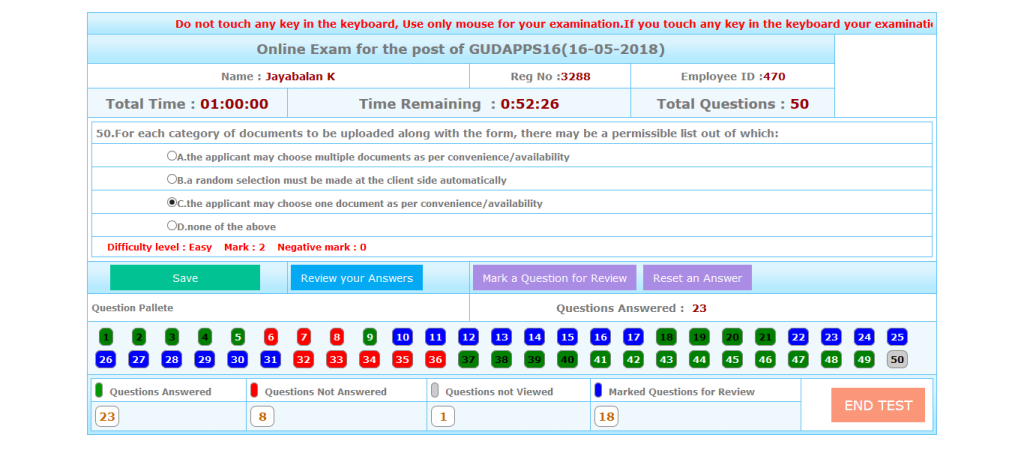1024x450 pixels.
Task: Click Reset an Answer button
Action: point(697,278)
